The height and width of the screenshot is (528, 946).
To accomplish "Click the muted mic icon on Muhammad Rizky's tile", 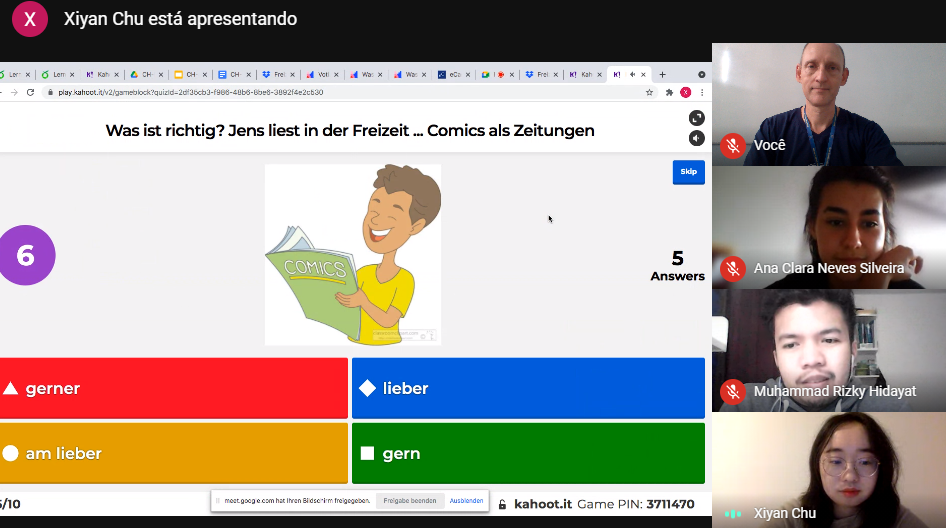I will (732, 391).
